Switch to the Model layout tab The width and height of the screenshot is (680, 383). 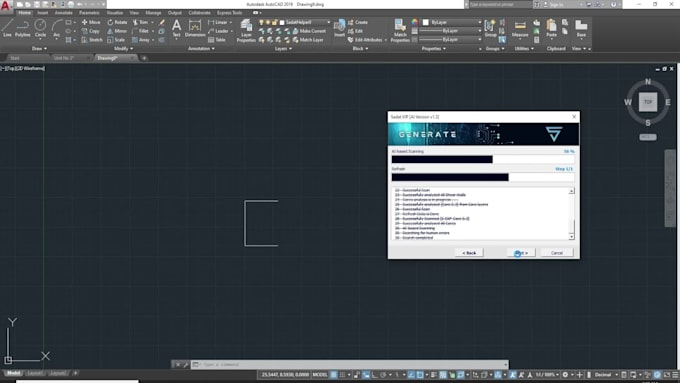(13, 373)
